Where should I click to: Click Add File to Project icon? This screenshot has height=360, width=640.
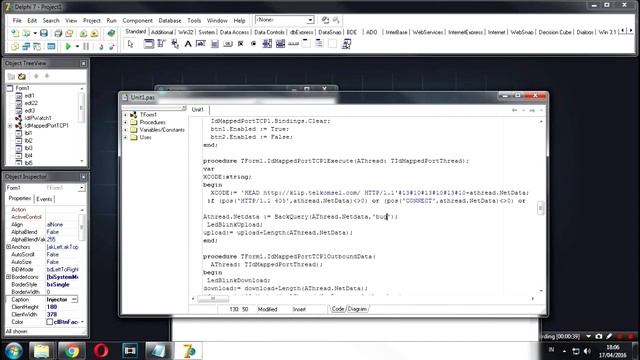pyautogui.click(x=84, y=33)
